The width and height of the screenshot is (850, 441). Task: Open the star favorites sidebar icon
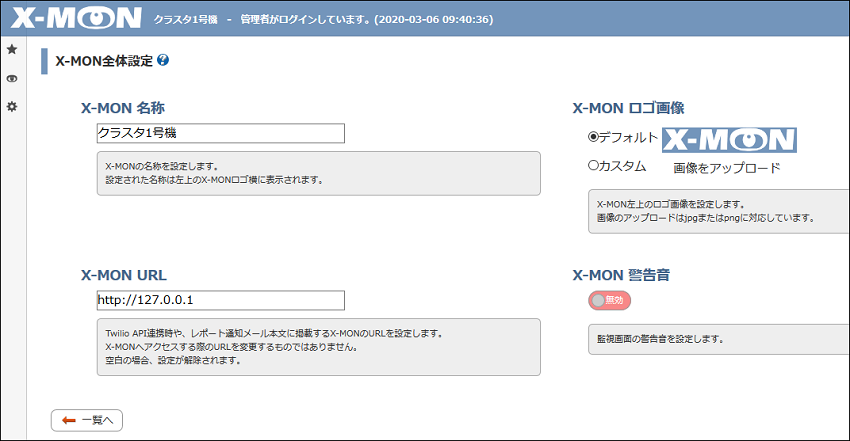[12, 49]
